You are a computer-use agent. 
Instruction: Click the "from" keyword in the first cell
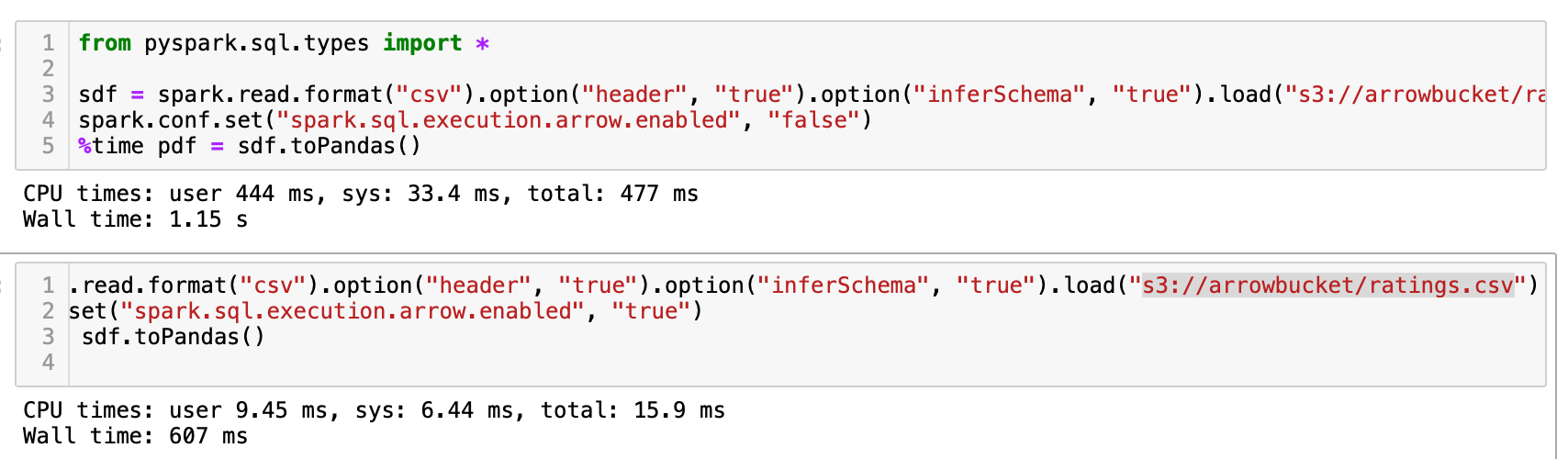point(105,43)
